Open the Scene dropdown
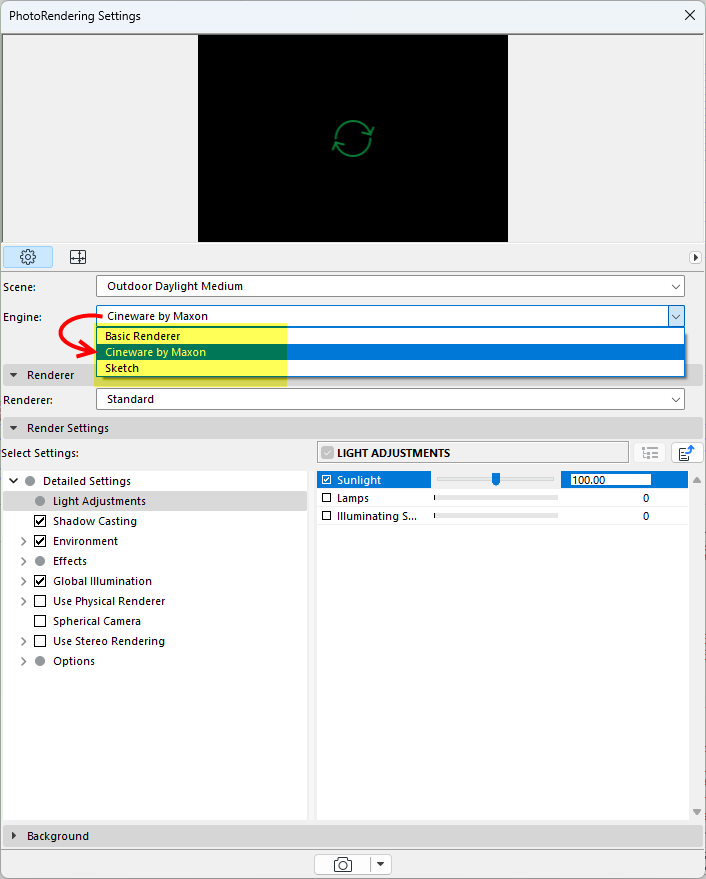 coord(390,286)
